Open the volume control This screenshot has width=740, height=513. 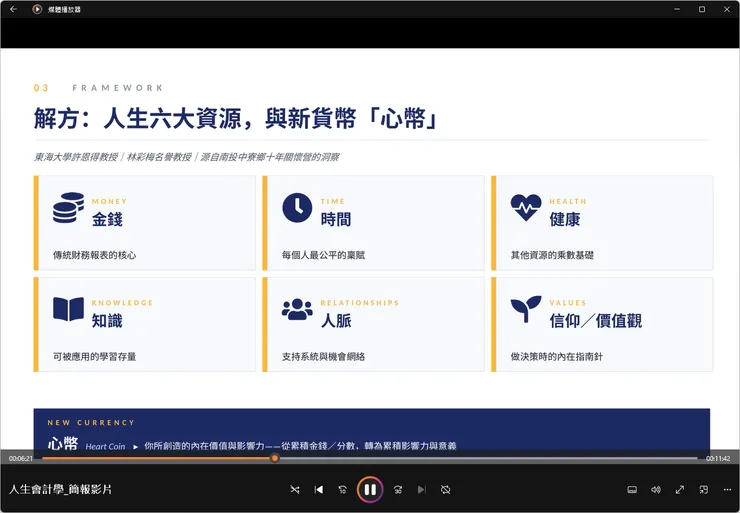click(656, 490)
